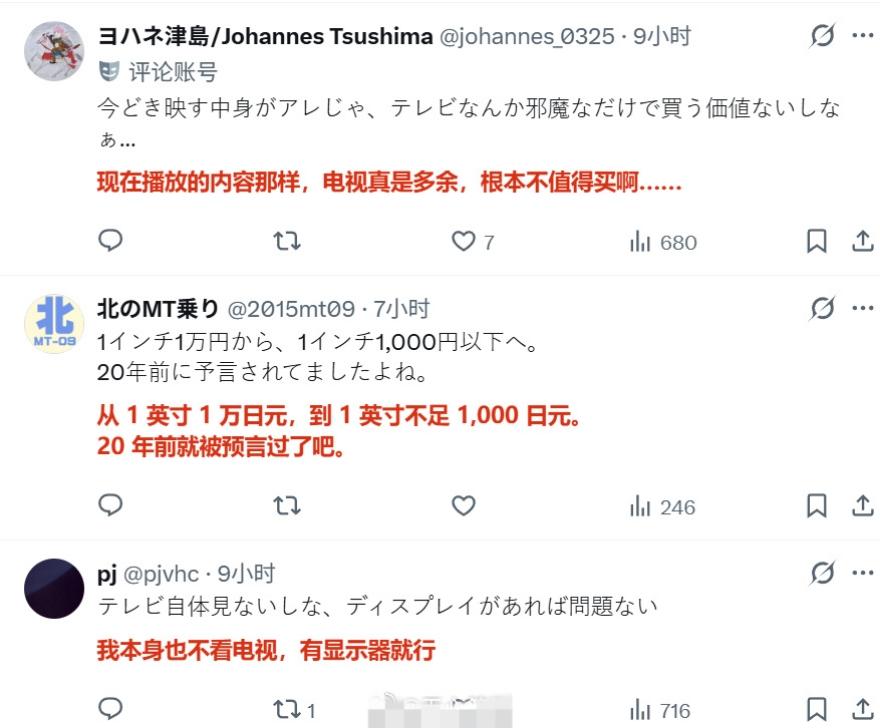
Task: Like the 北のMT乗り tweet
Action: [x=464, y=506]
